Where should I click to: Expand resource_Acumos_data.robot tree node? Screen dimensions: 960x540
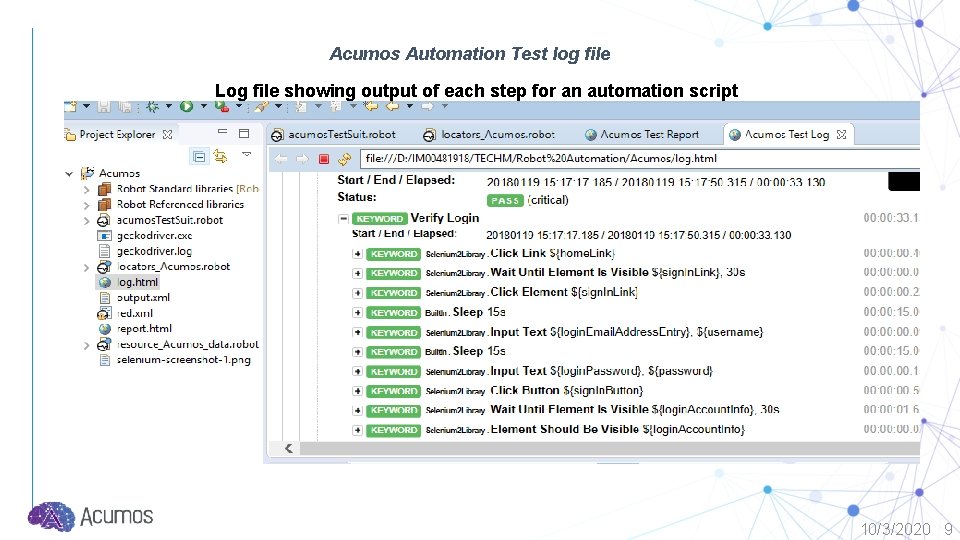pos(86,345)
